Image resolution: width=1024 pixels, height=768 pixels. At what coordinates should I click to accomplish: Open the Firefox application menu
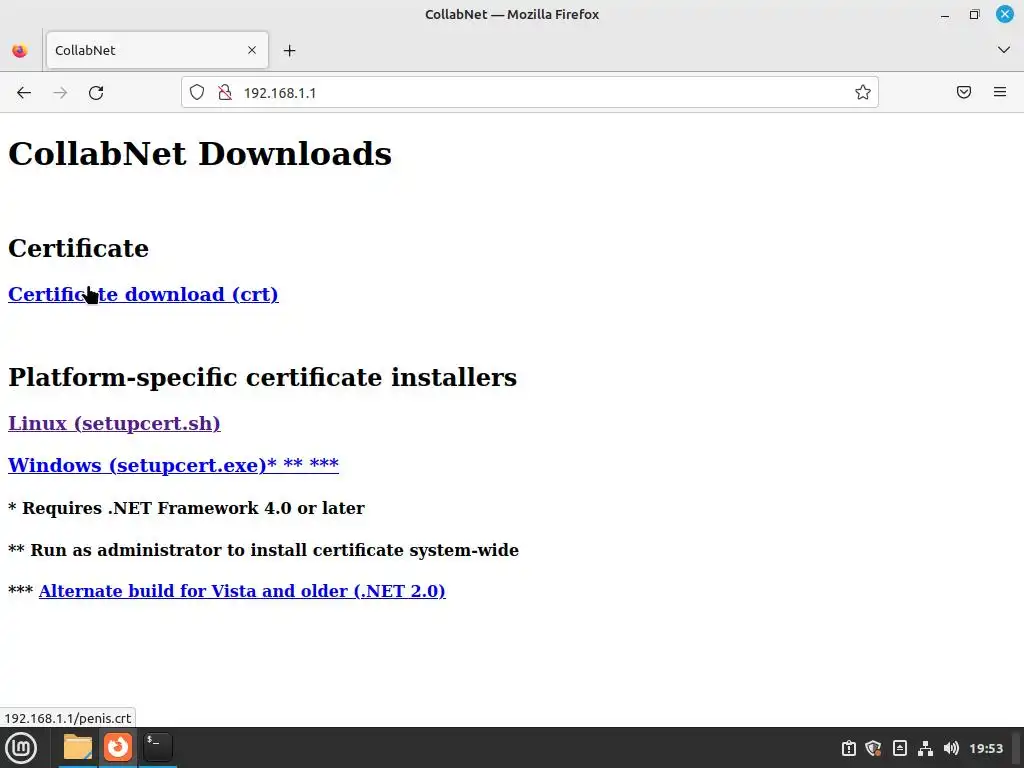click(x=1000, y=92)
